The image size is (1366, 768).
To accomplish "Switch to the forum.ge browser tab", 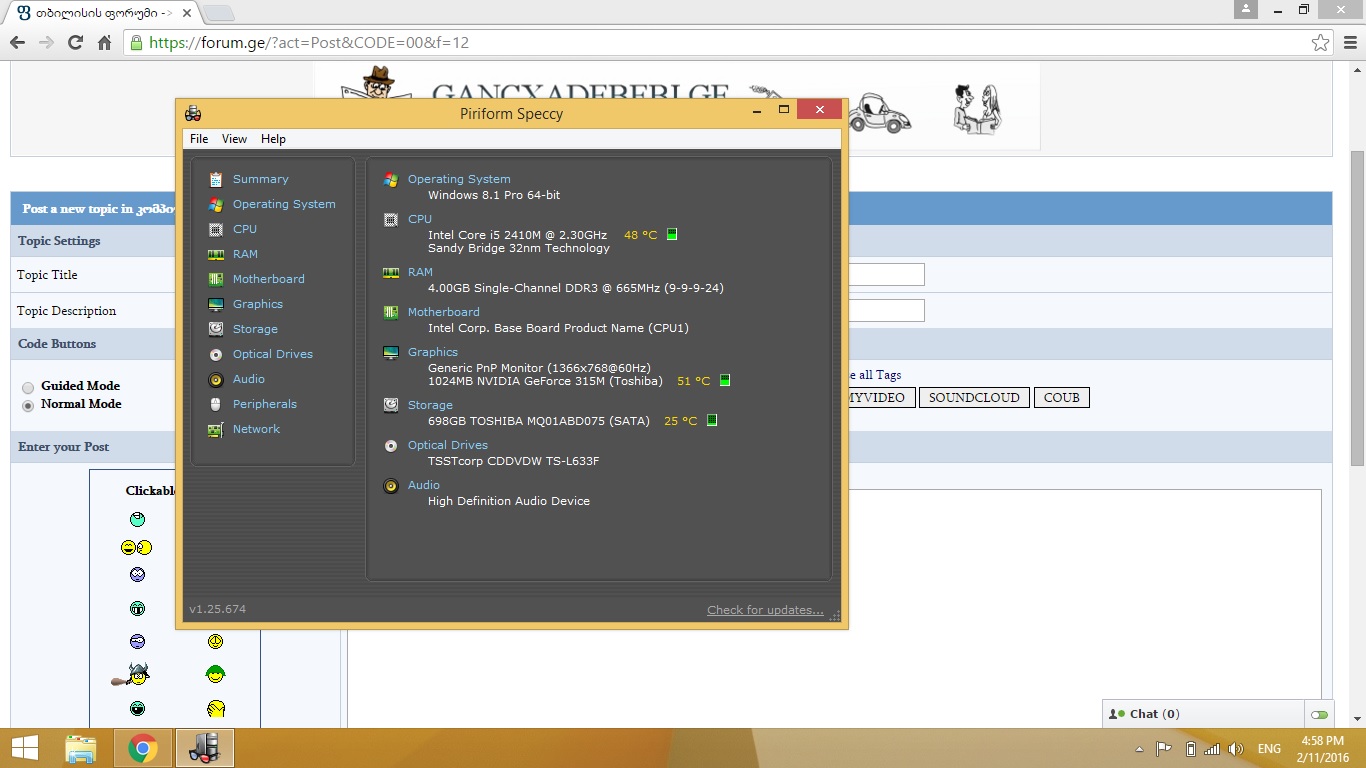I will pos(98,13).
